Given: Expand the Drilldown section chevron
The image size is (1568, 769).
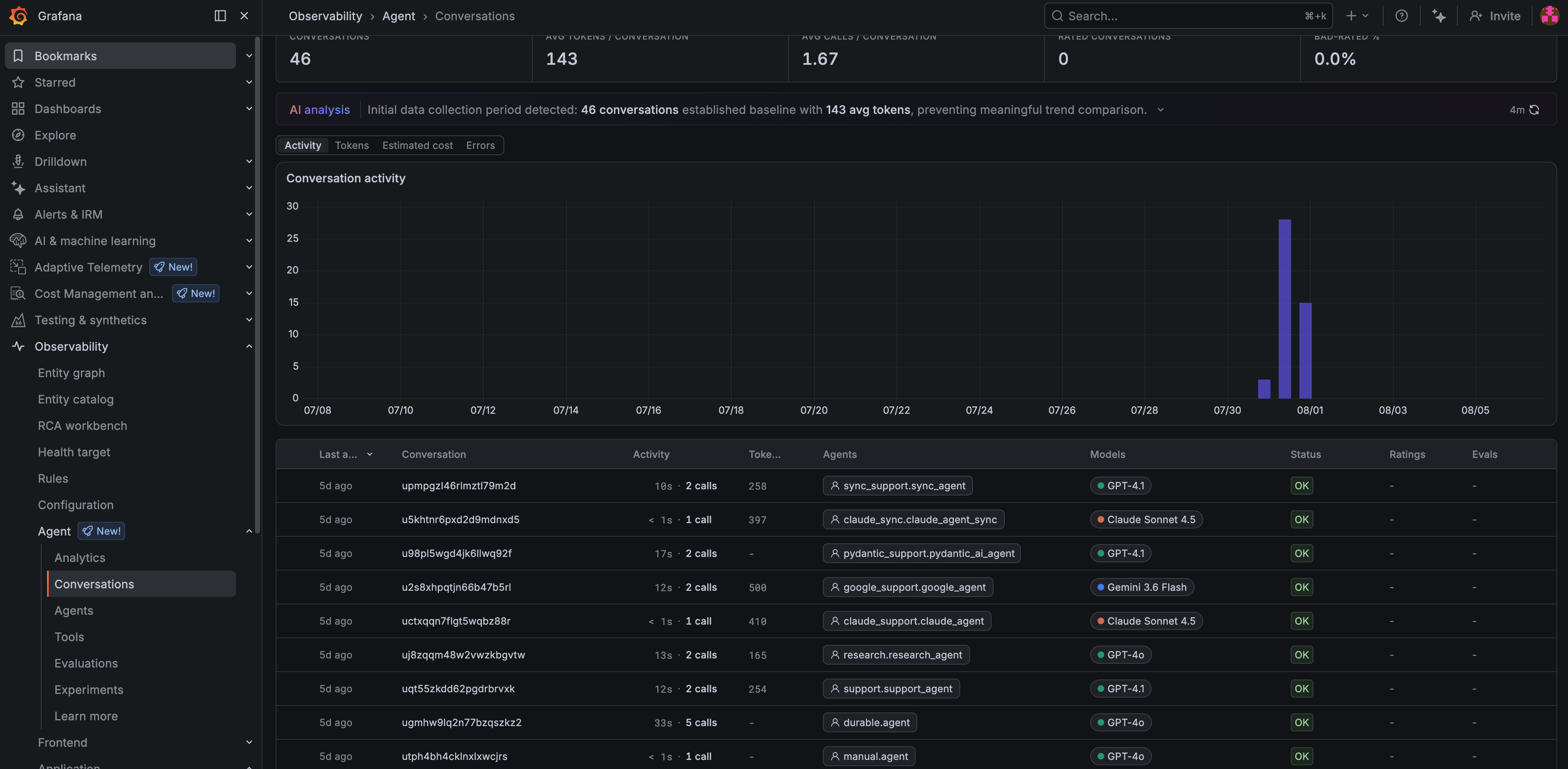Looking at the screenshot, I should click(249, 161).
